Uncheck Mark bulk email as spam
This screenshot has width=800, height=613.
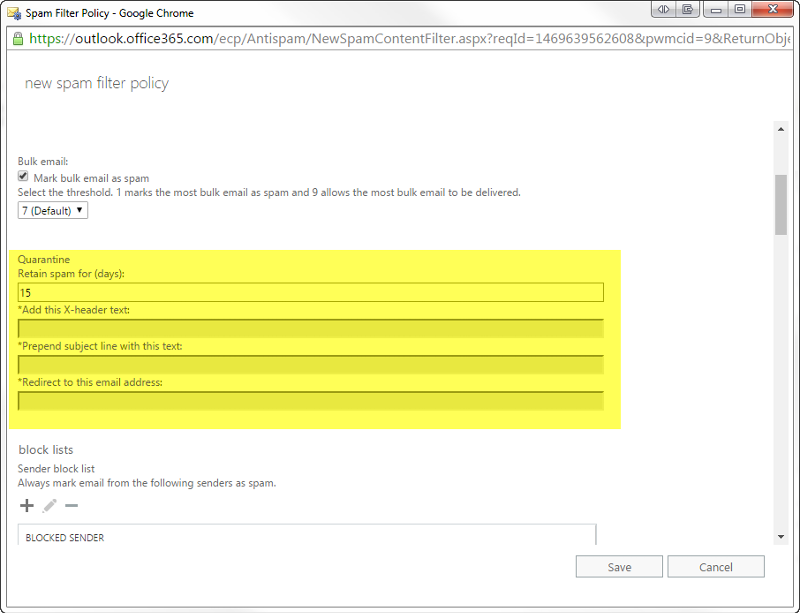pyautogui.click(x=23, y=177)
